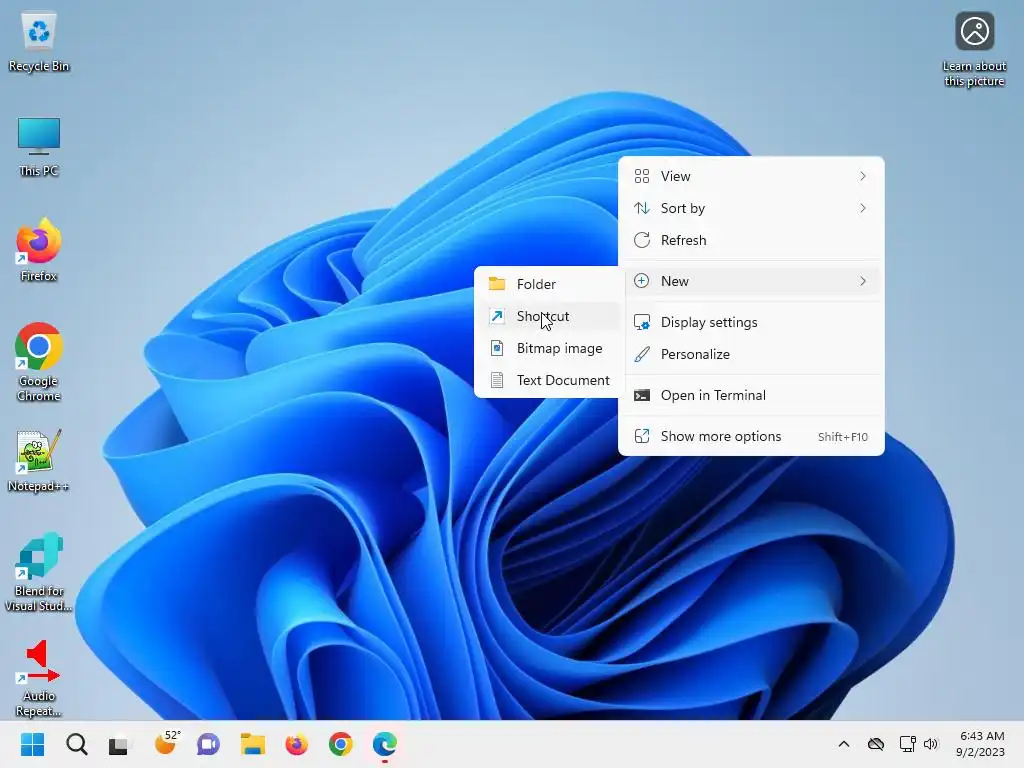Create a new Shortcut
Screen dimensions: 1024x768
pyautogui.click(x=549, y=316)
